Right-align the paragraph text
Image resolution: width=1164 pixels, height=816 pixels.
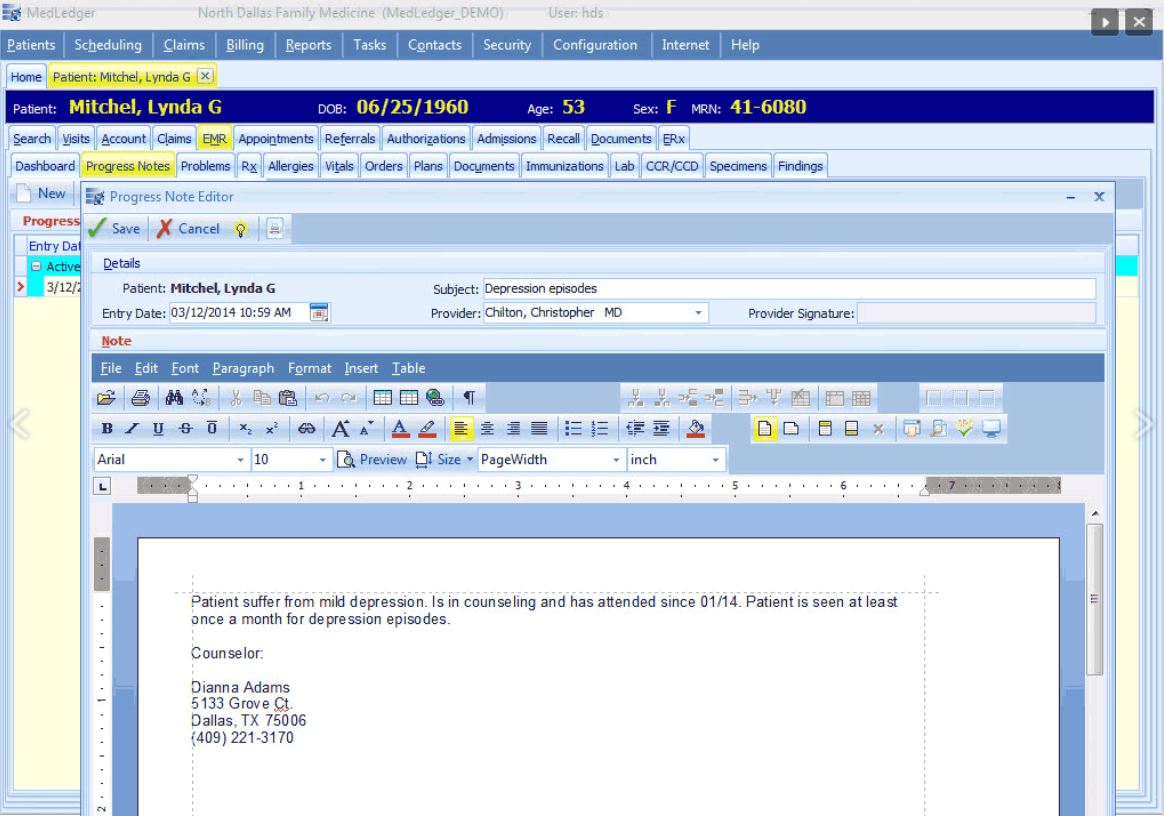click(513, 428)
